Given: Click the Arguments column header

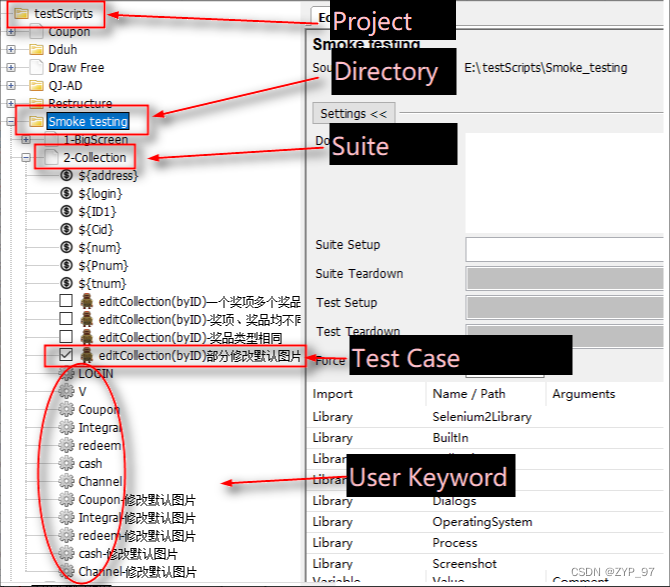Looking at the screenshot, I should 605,394.
